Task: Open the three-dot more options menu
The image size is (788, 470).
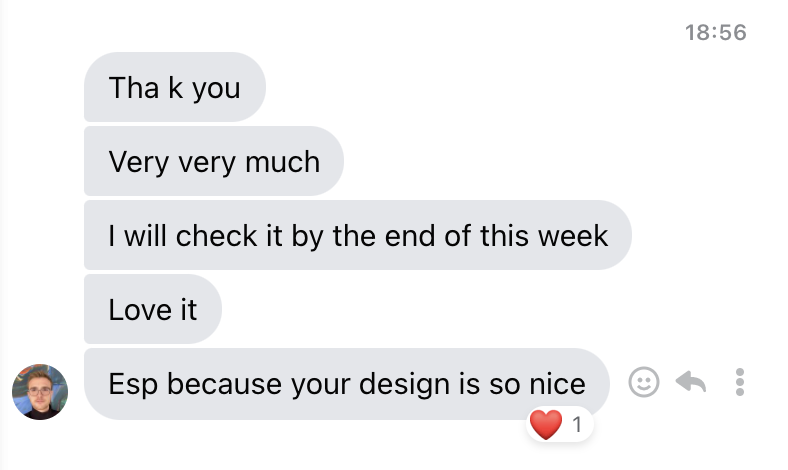Action: click(x=740, y=382)
